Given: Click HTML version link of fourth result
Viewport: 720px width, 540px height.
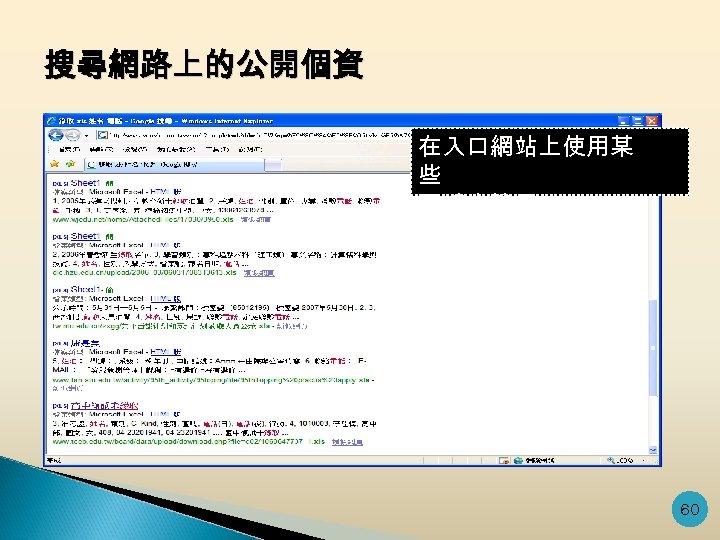Looking at the screenshot, I should 165,352.
